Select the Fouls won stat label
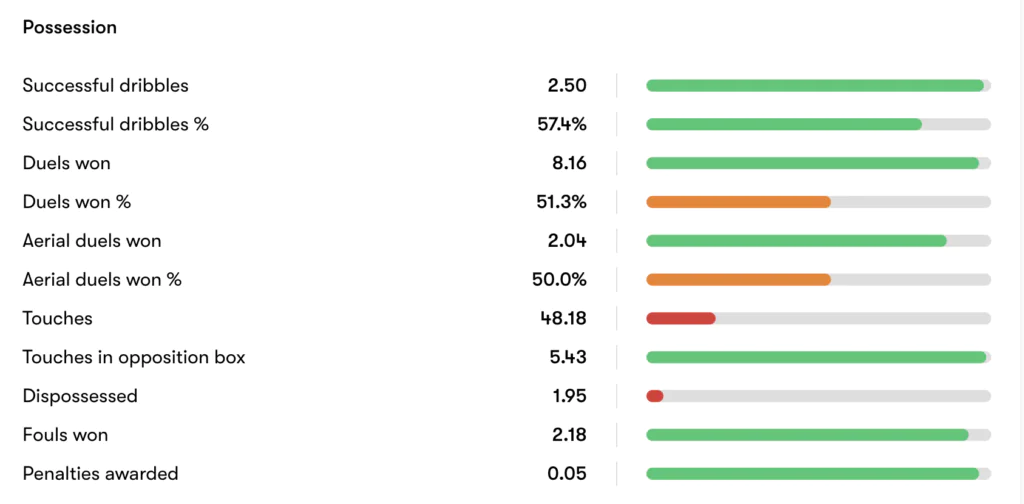The width and height of the screenshot is (1024, 504). pyautogui.click(x=65, y=435)
